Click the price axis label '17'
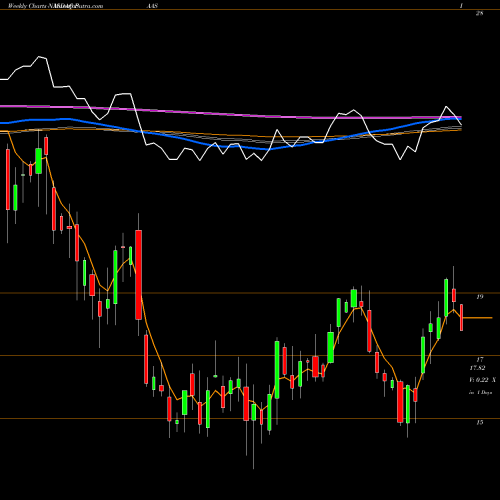Viewport: 500px width, 500px height. [480, 359]
